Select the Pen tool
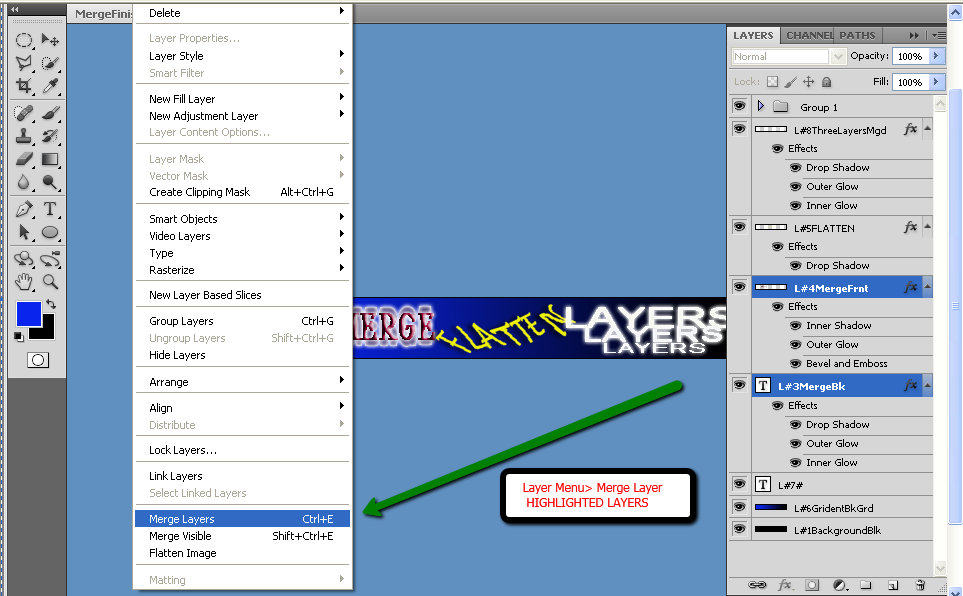Viewport: 963px width, 596px height. tap(24, 209)
